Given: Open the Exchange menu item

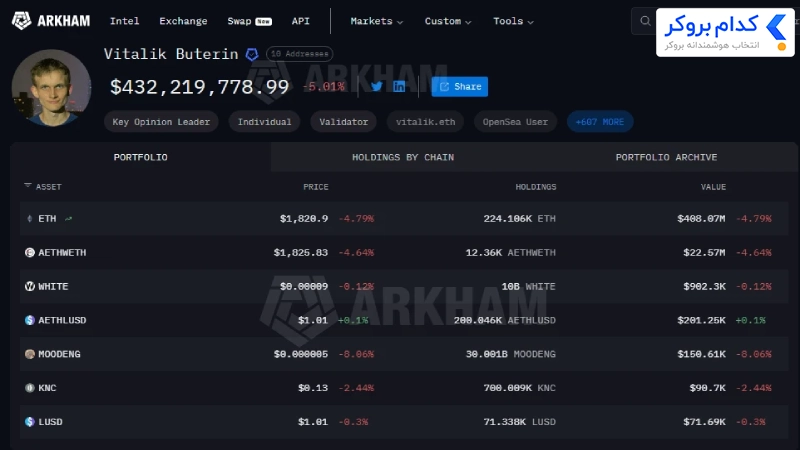Looking at the screenshot, I should [x=183, y=21].
